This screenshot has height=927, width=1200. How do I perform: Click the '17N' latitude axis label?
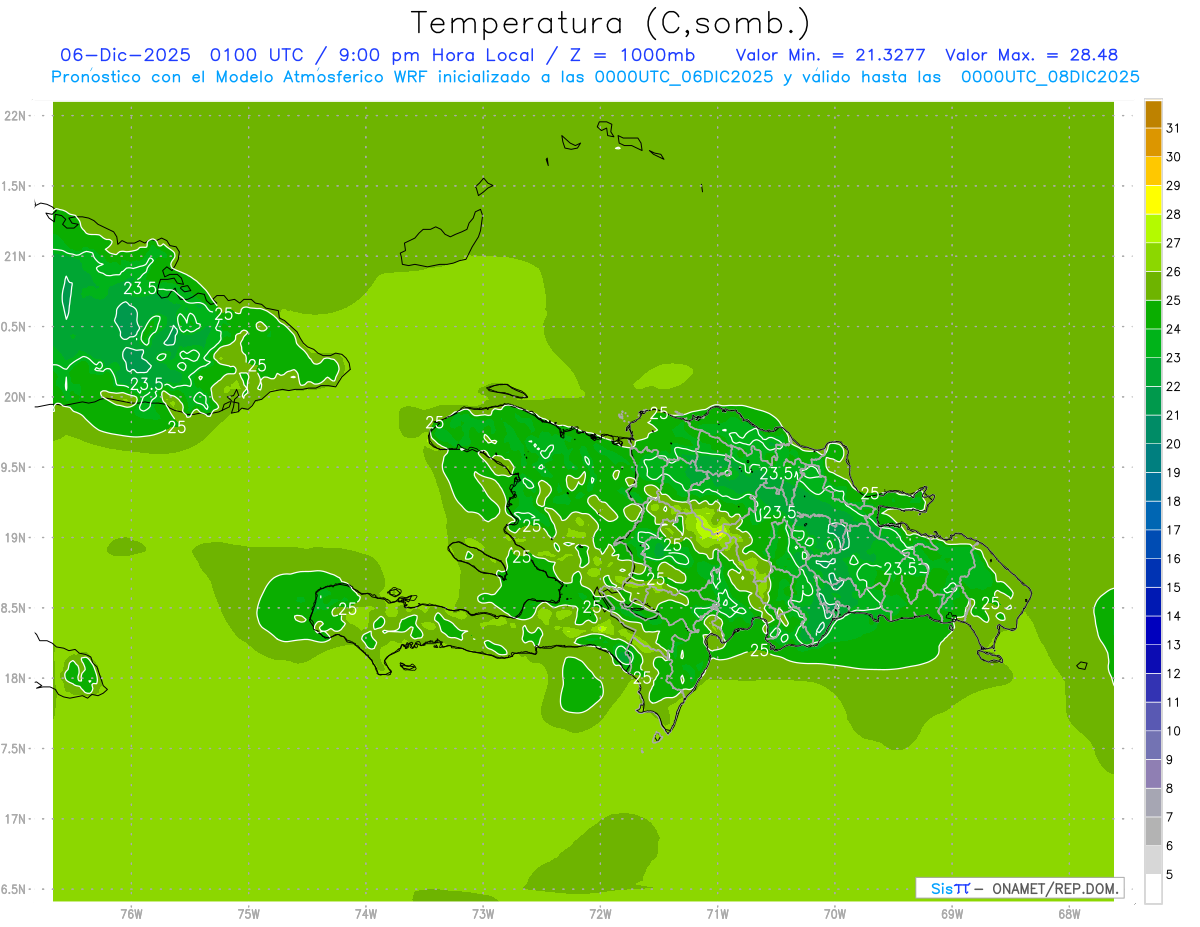click(15, 819)
